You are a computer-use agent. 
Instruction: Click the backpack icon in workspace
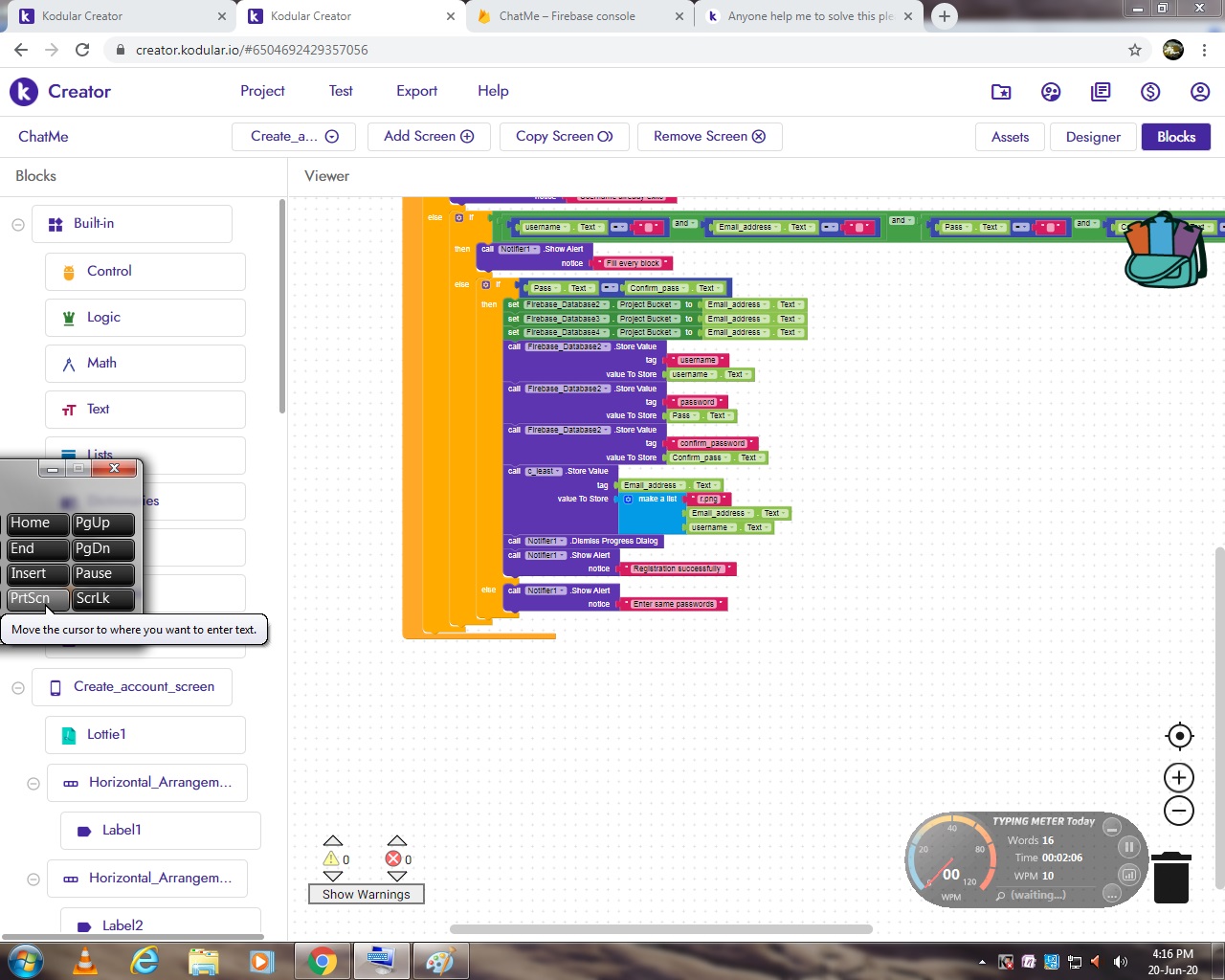1165,250
